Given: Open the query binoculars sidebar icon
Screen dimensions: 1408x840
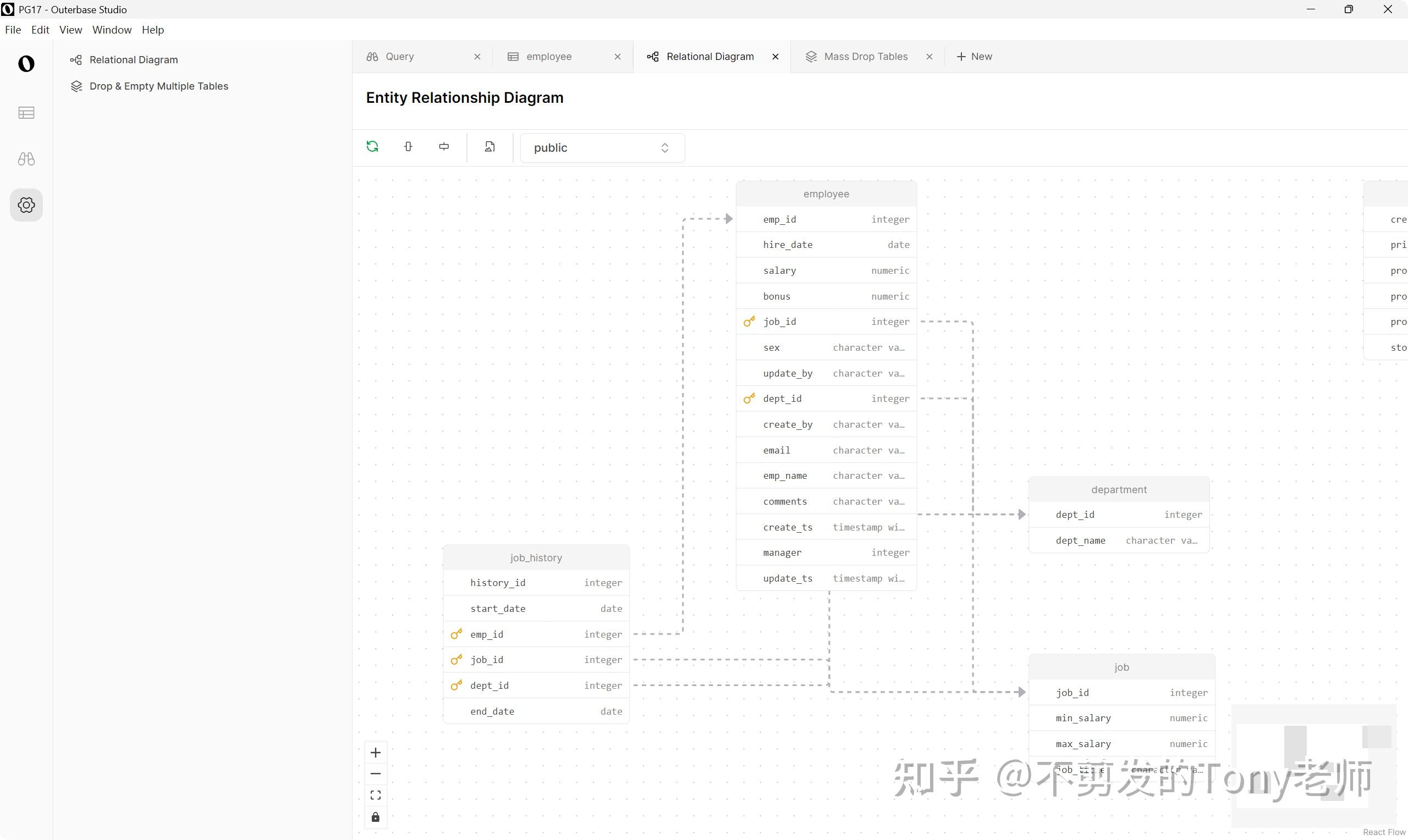Looking at the screenshot, I should click(26, 159).
